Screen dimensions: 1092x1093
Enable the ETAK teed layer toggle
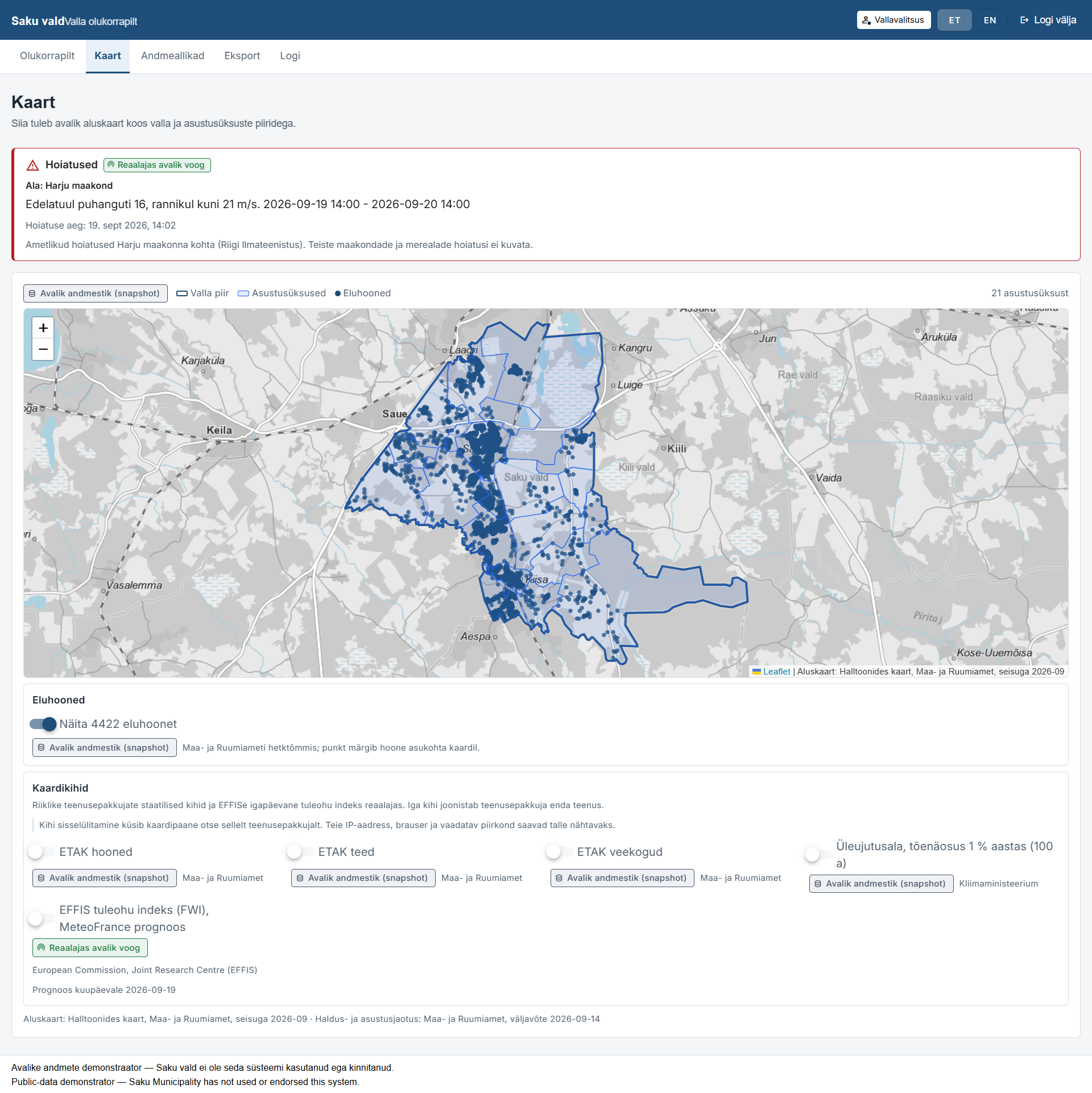[x=301, y=851]
